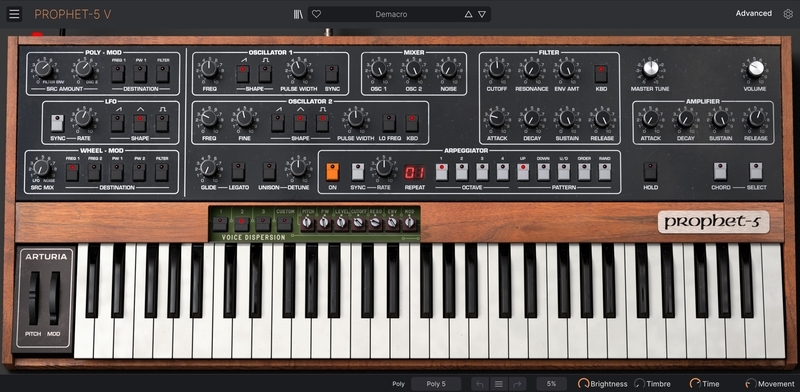Viewport: 800px width, 392px height.
Task: Open the preset browser library icon
Action: pyautogui.click(x=298, y=14)
